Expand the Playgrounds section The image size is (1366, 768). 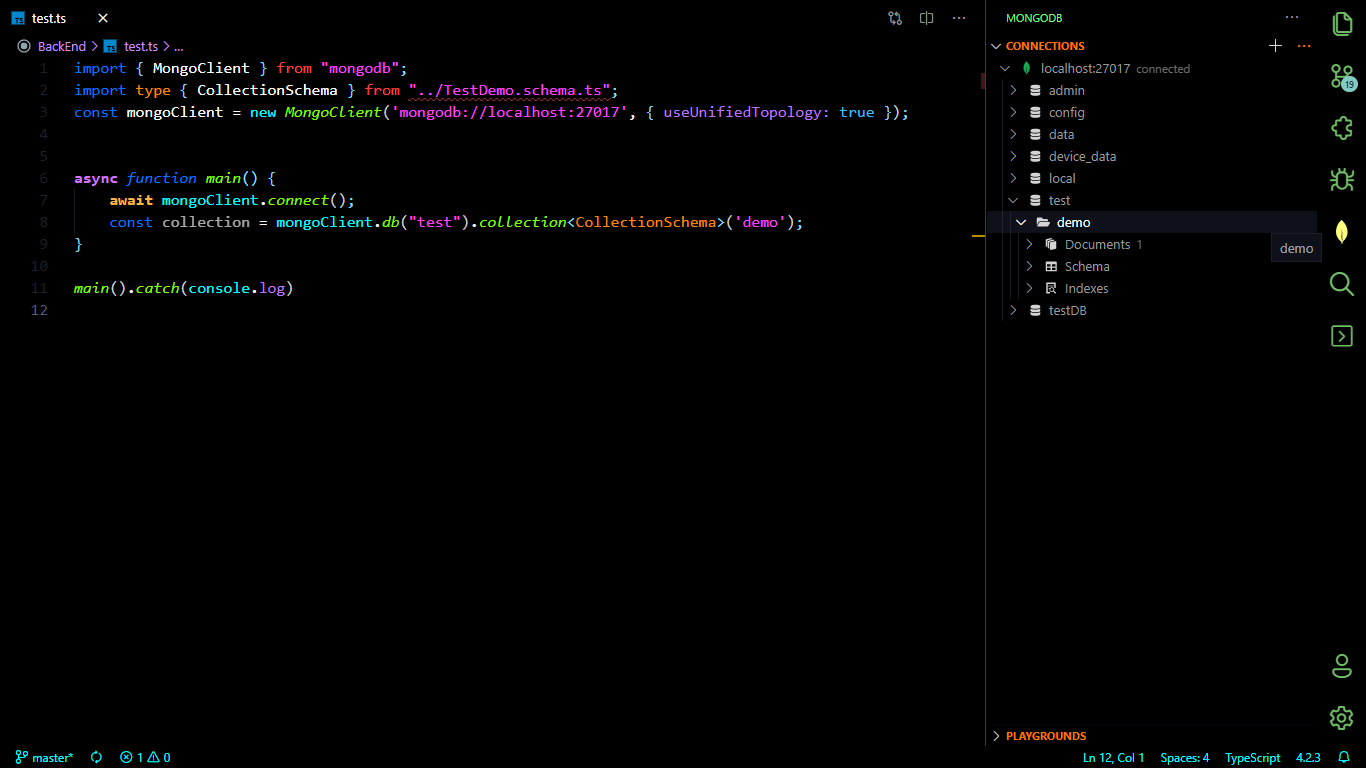tap(996, 736)
